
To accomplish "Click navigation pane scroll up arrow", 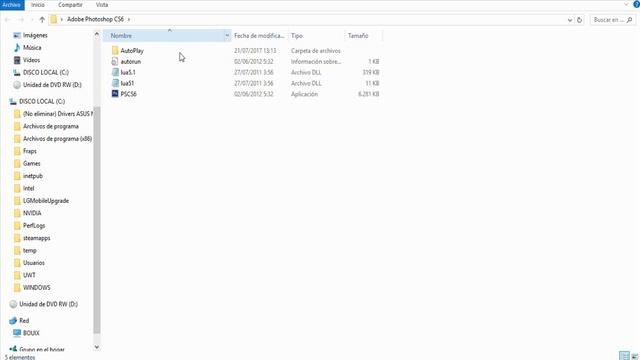I will [x=97, y=34].
